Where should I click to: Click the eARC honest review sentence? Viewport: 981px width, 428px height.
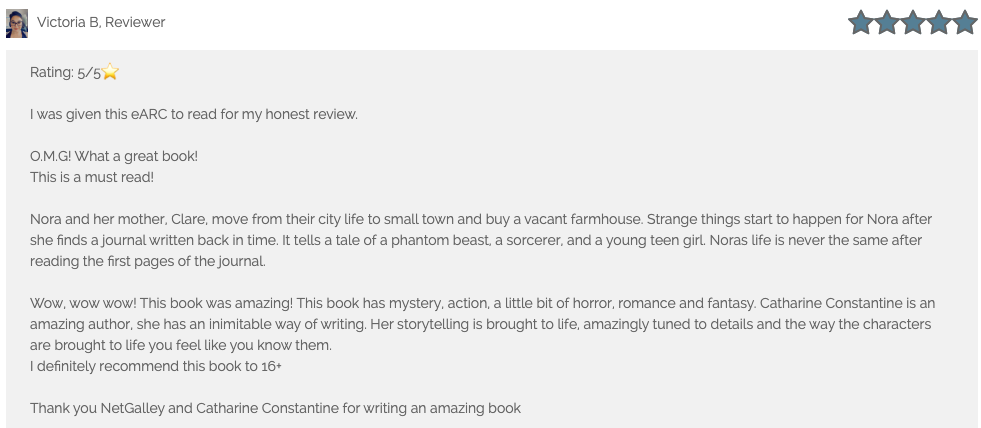coord(194,115)
